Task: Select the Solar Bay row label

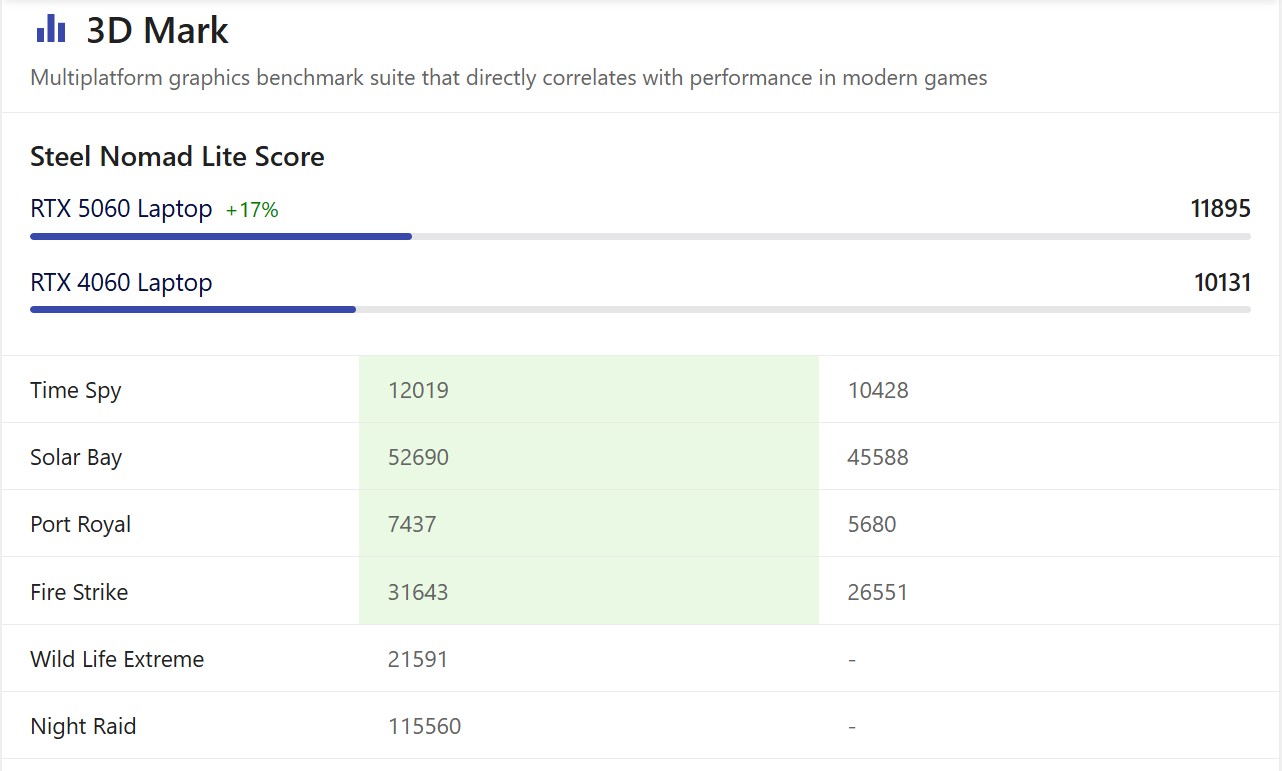Action: 76,457
